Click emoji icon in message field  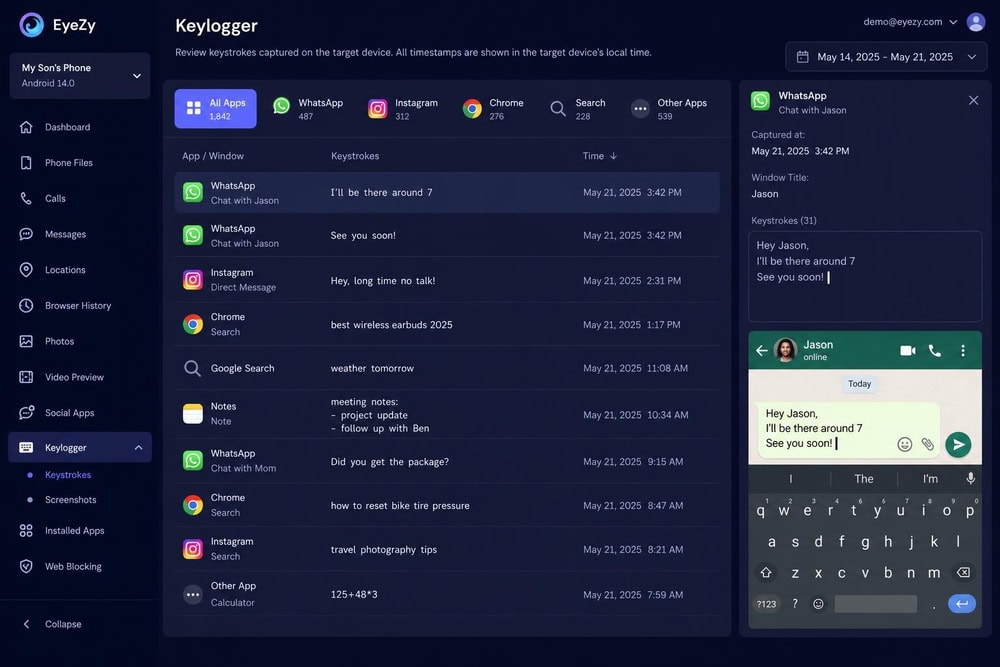904,444
